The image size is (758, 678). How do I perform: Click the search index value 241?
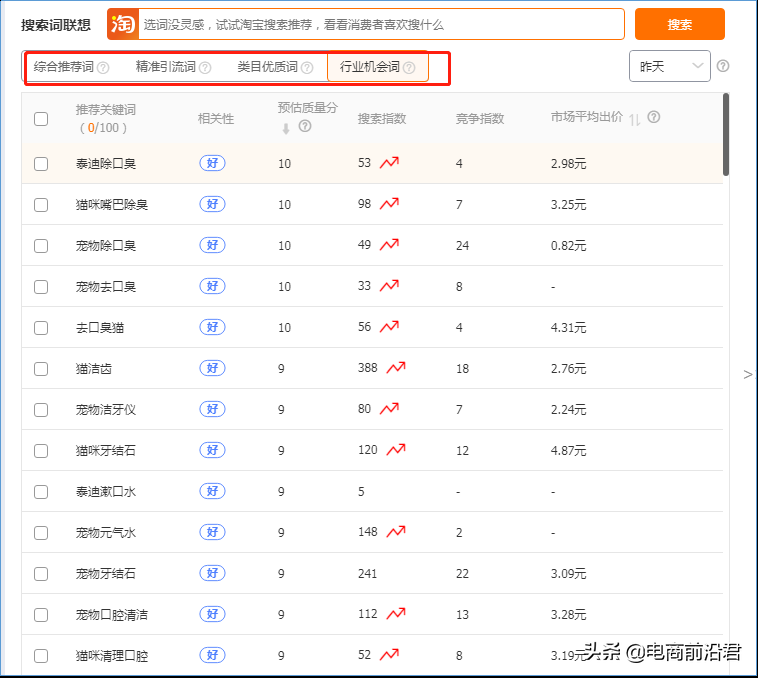[367, 574]
